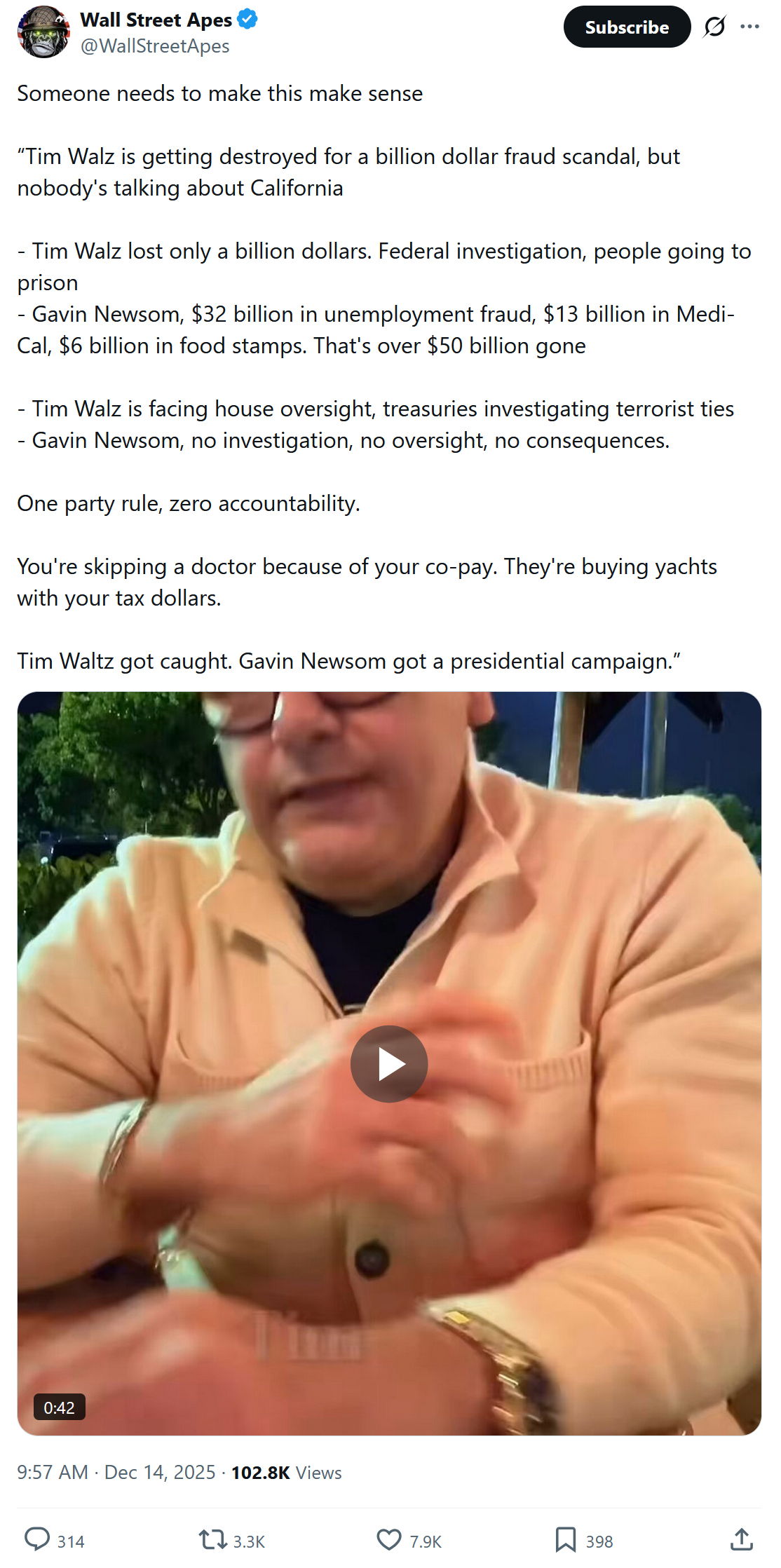
Task: Bookmark the post with the bookmark icon
Action: pyautogui.click(x=565, y=1539)
